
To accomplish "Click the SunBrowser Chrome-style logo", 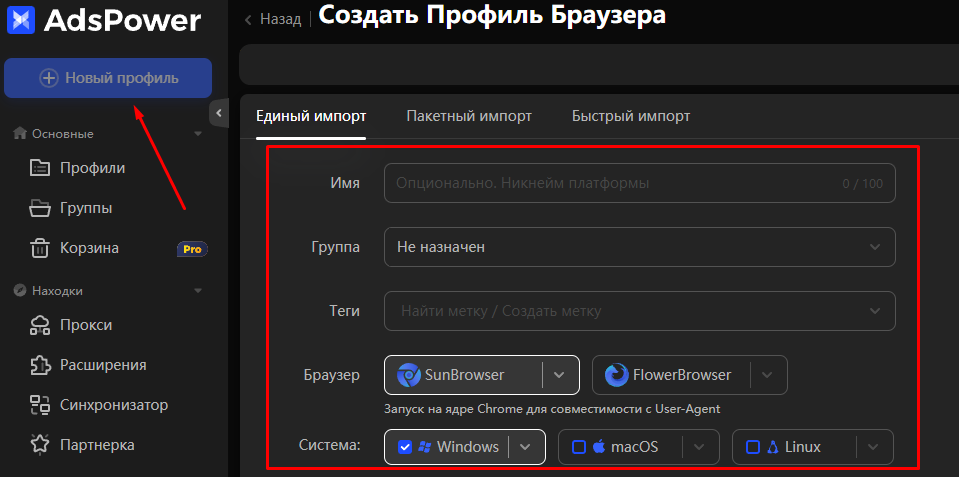I will pos(409,375).
